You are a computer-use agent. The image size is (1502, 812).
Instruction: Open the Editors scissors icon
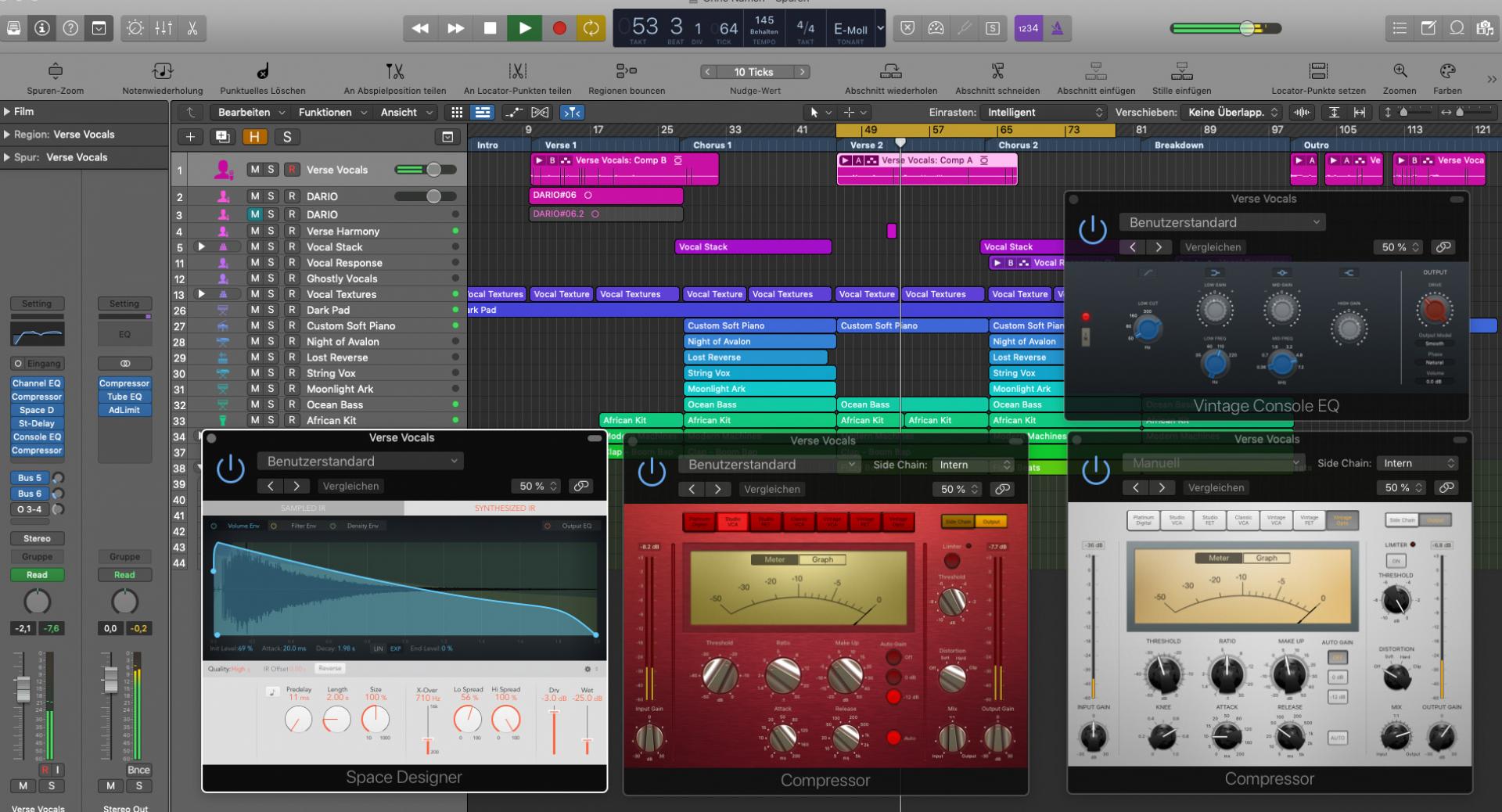(x=192, y=28)
